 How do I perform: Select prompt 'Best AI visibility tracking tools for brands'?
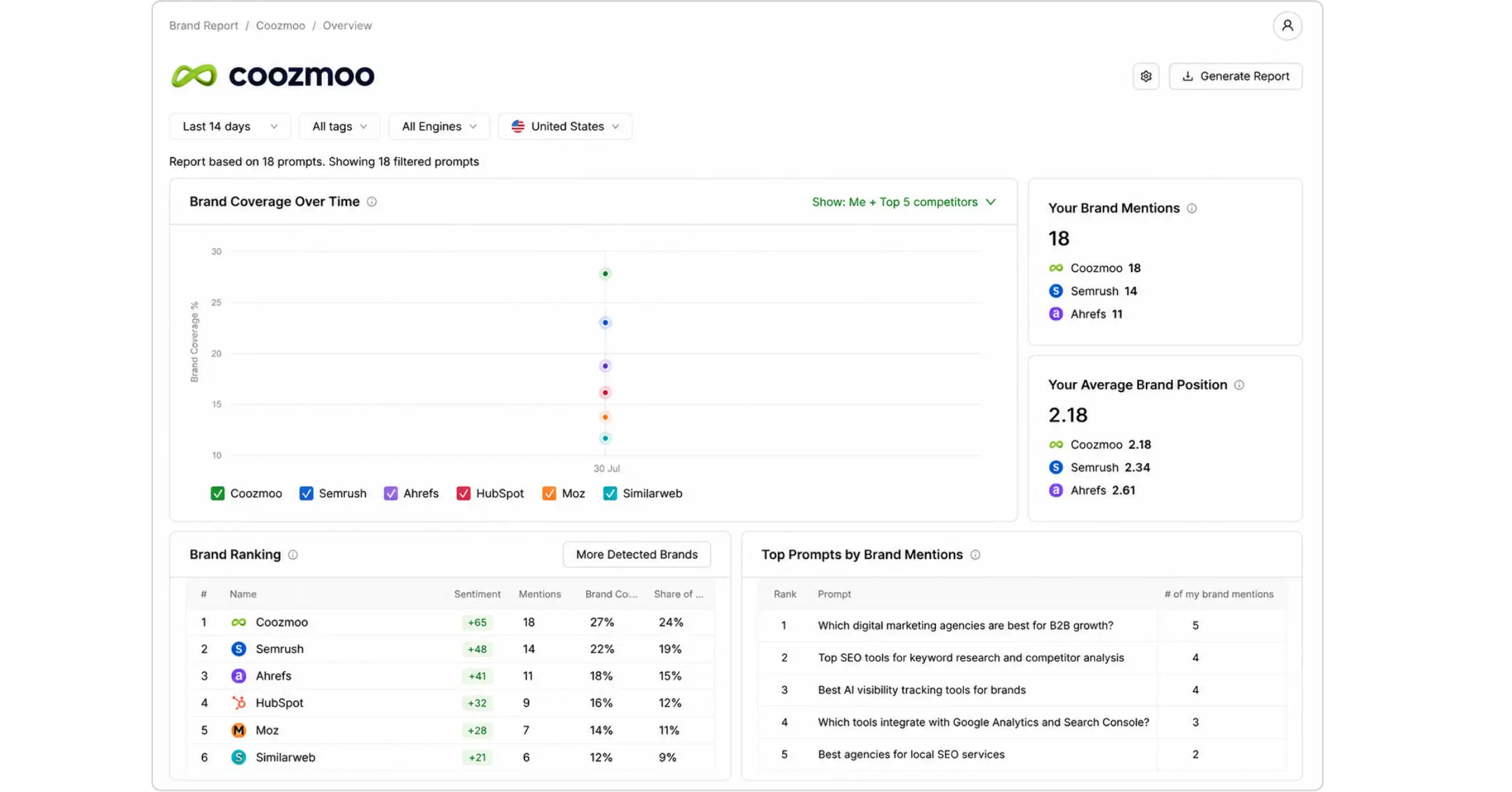point(921,691)
